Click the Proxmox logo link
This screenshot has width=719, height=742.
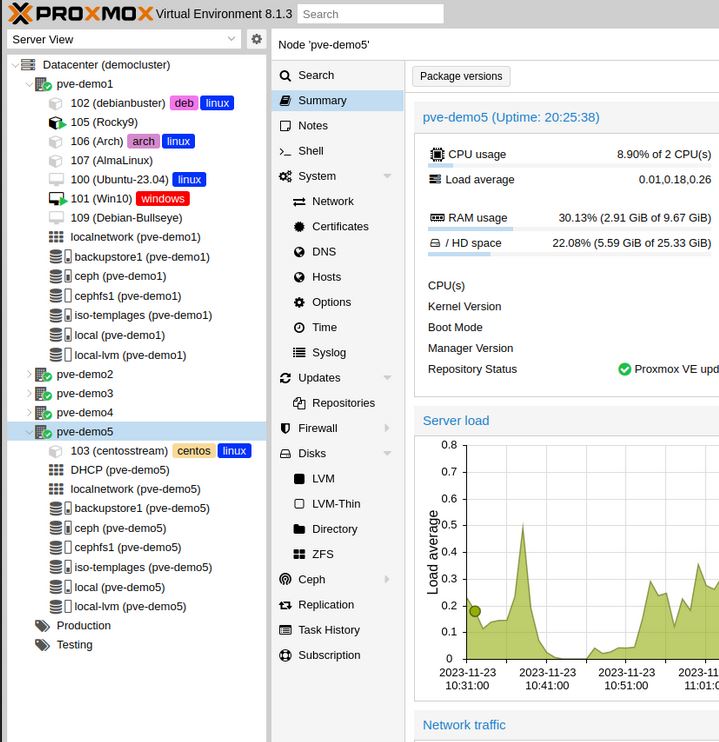(81, 13)
